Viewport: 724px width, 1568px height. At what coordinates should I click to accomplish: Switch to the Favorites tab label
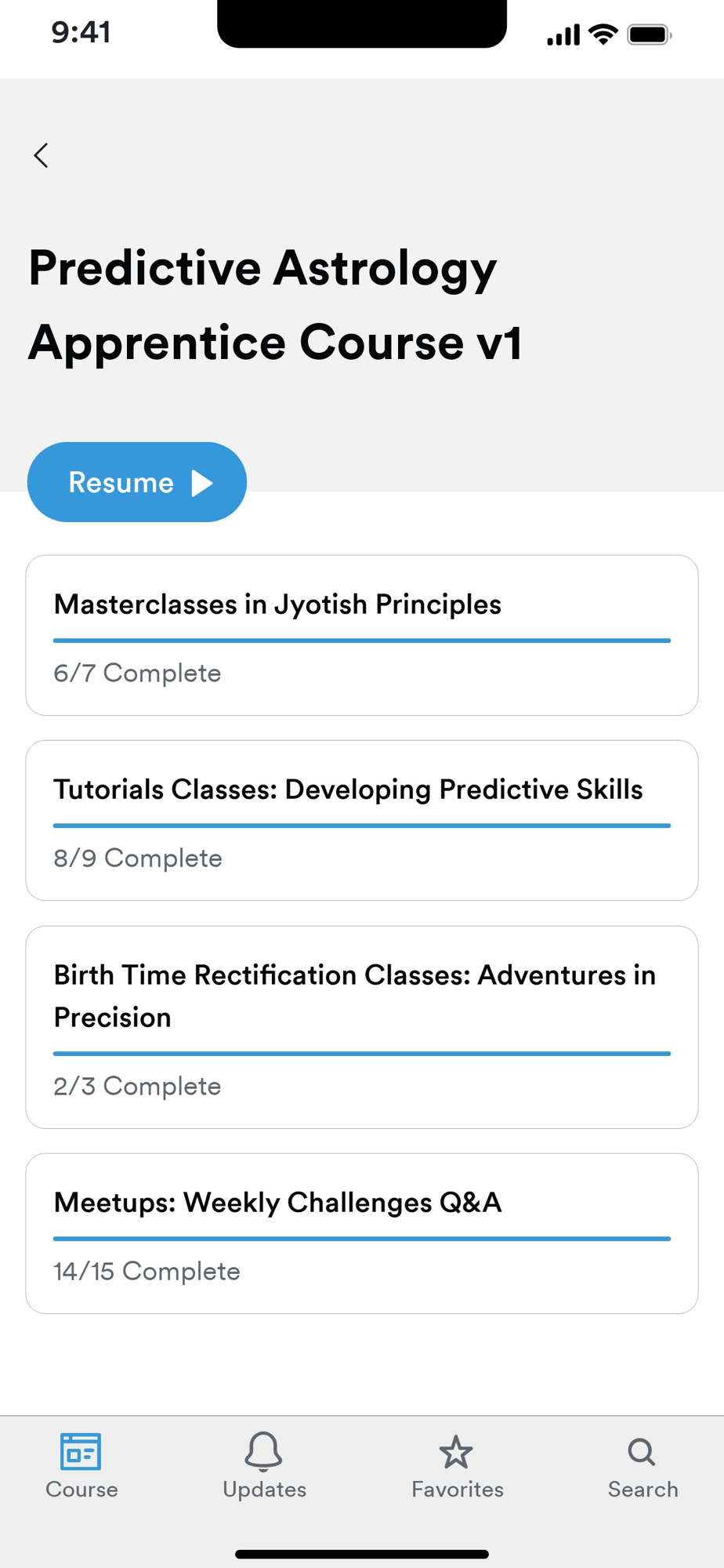(x=458, y=1490)
